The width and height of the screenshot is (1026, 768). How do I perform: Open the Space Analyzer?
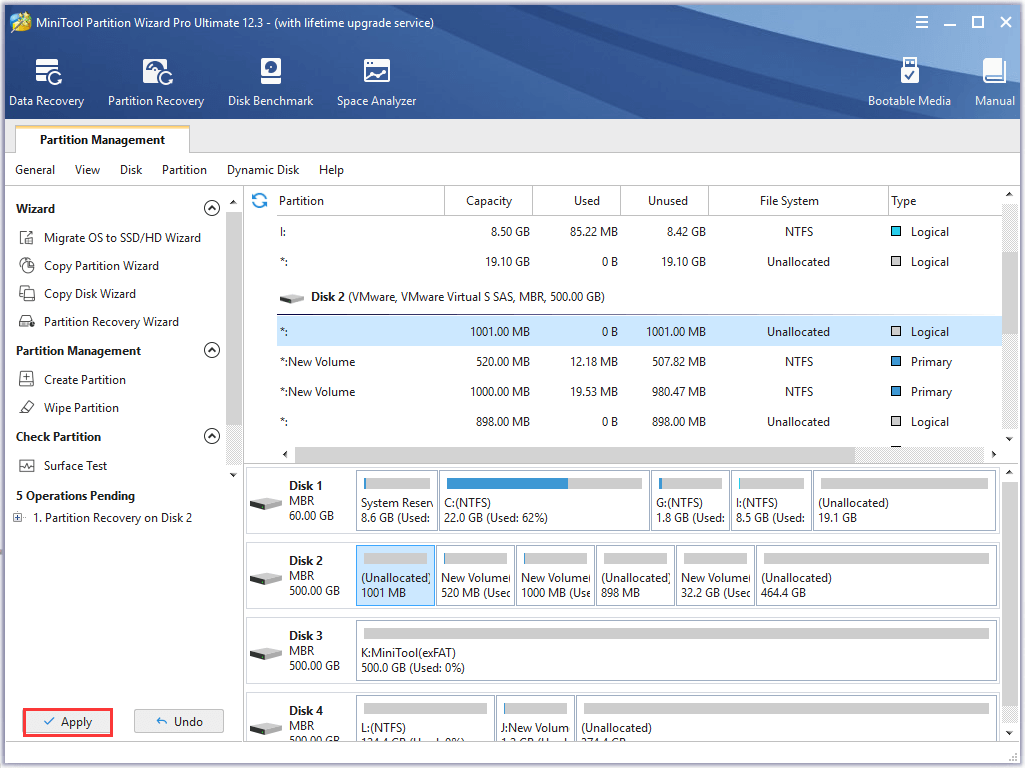point(376,80)
